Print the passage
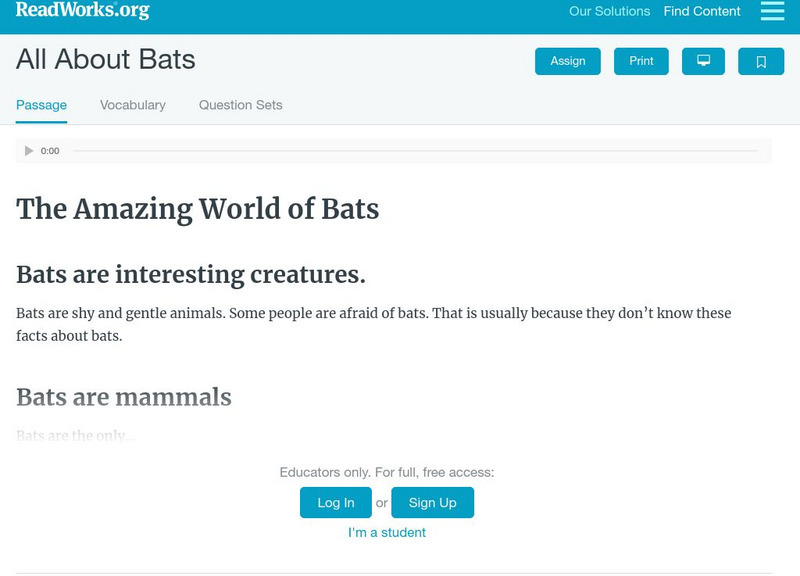800x576 pixels. pos(641,61)
